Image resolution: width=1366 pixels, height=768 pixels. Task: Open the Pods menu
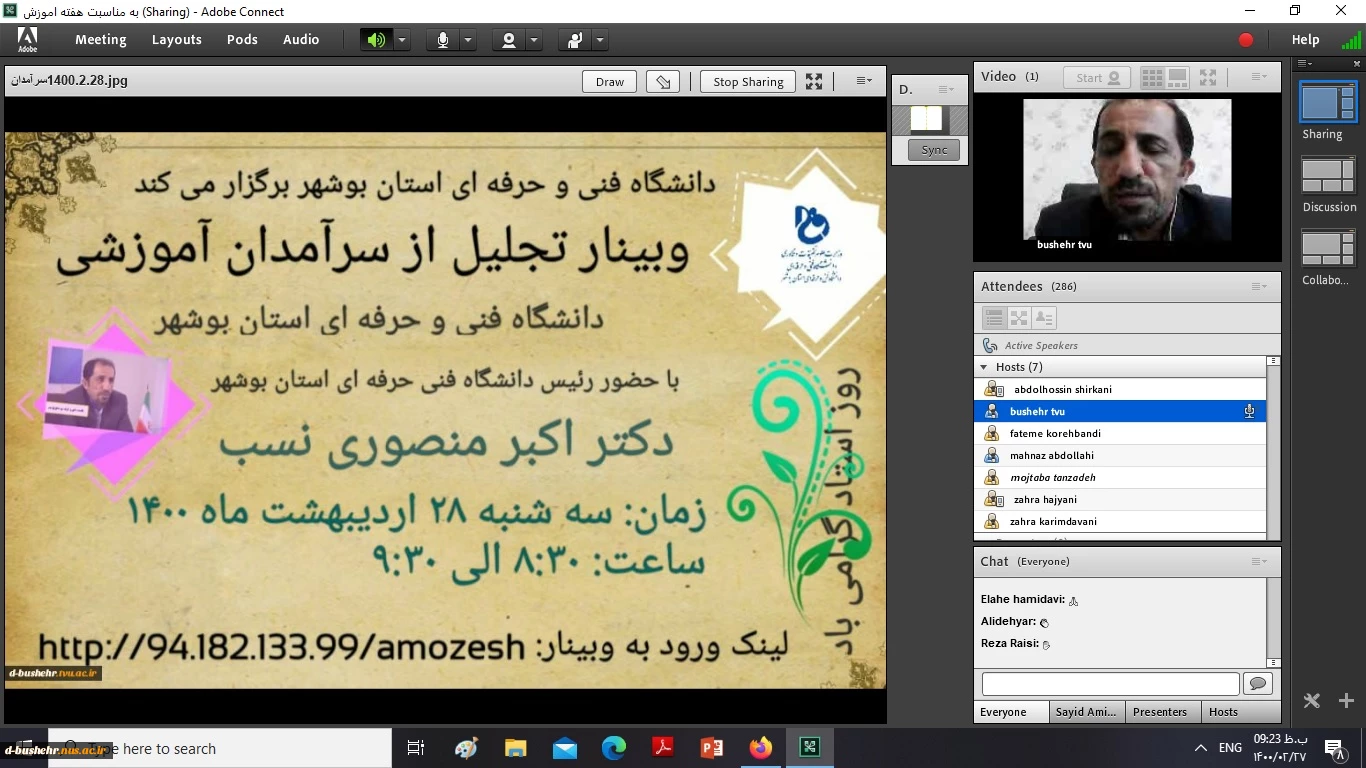pyautogui.click(x=242, y=40)
